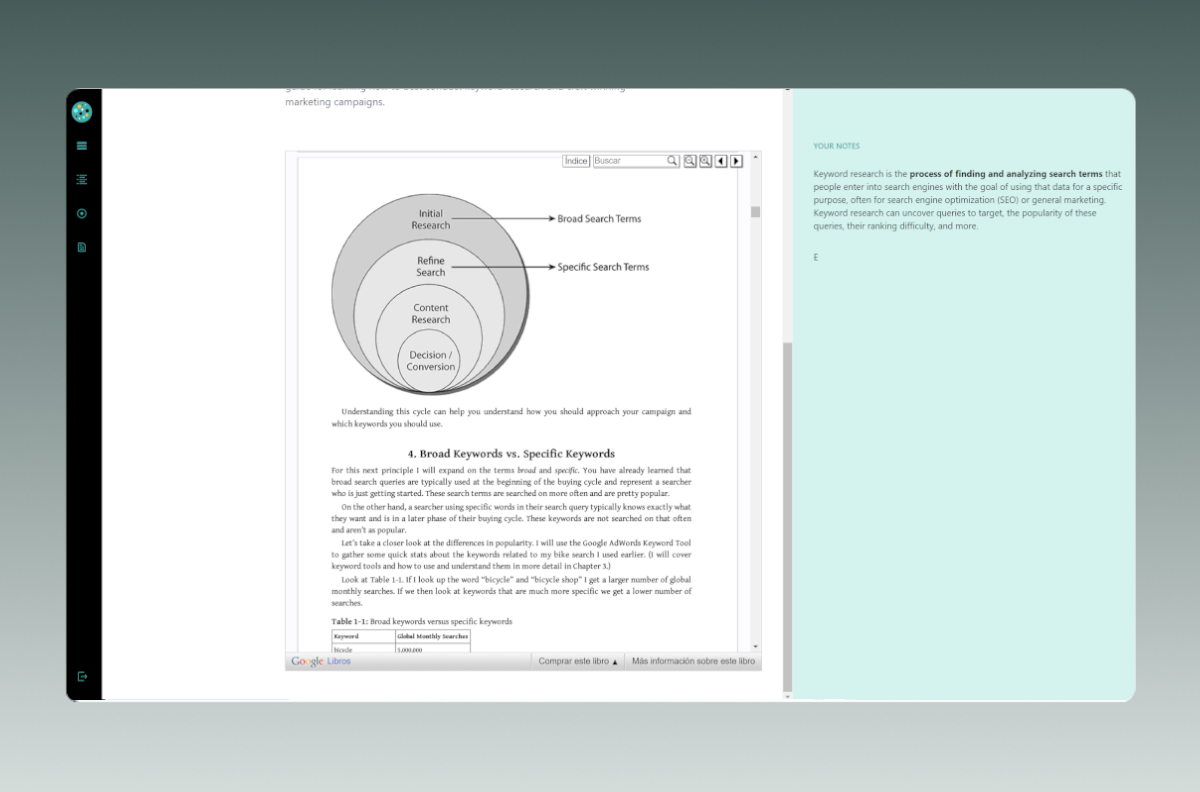Click the YOUR NOTES heading
This screenshot has width=1200, height=792.
pyautogui.click(x=836, y=146)
